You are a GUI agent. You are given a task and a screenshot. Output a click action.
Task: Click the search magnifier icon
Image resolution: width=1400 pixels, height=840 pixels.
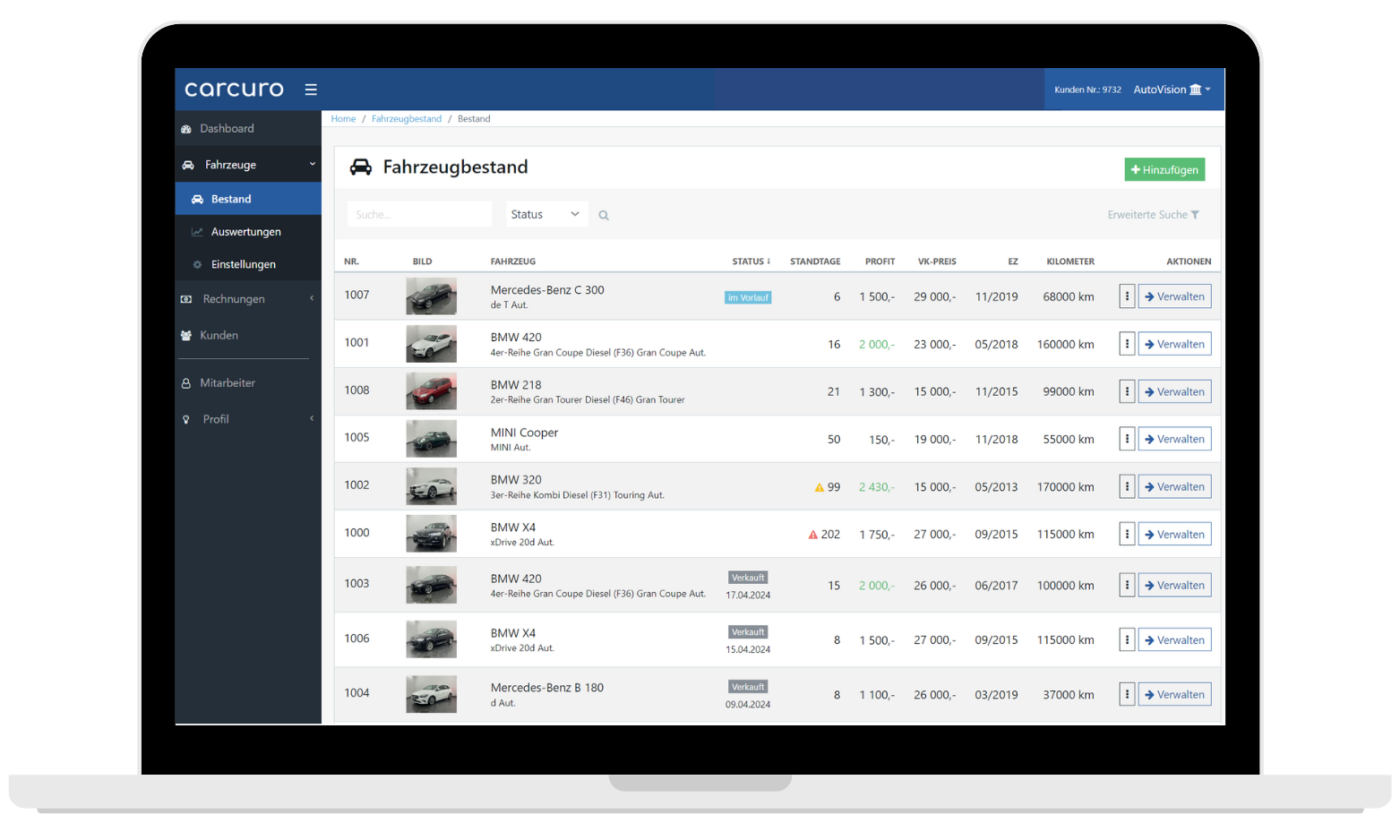pos(604,215)
